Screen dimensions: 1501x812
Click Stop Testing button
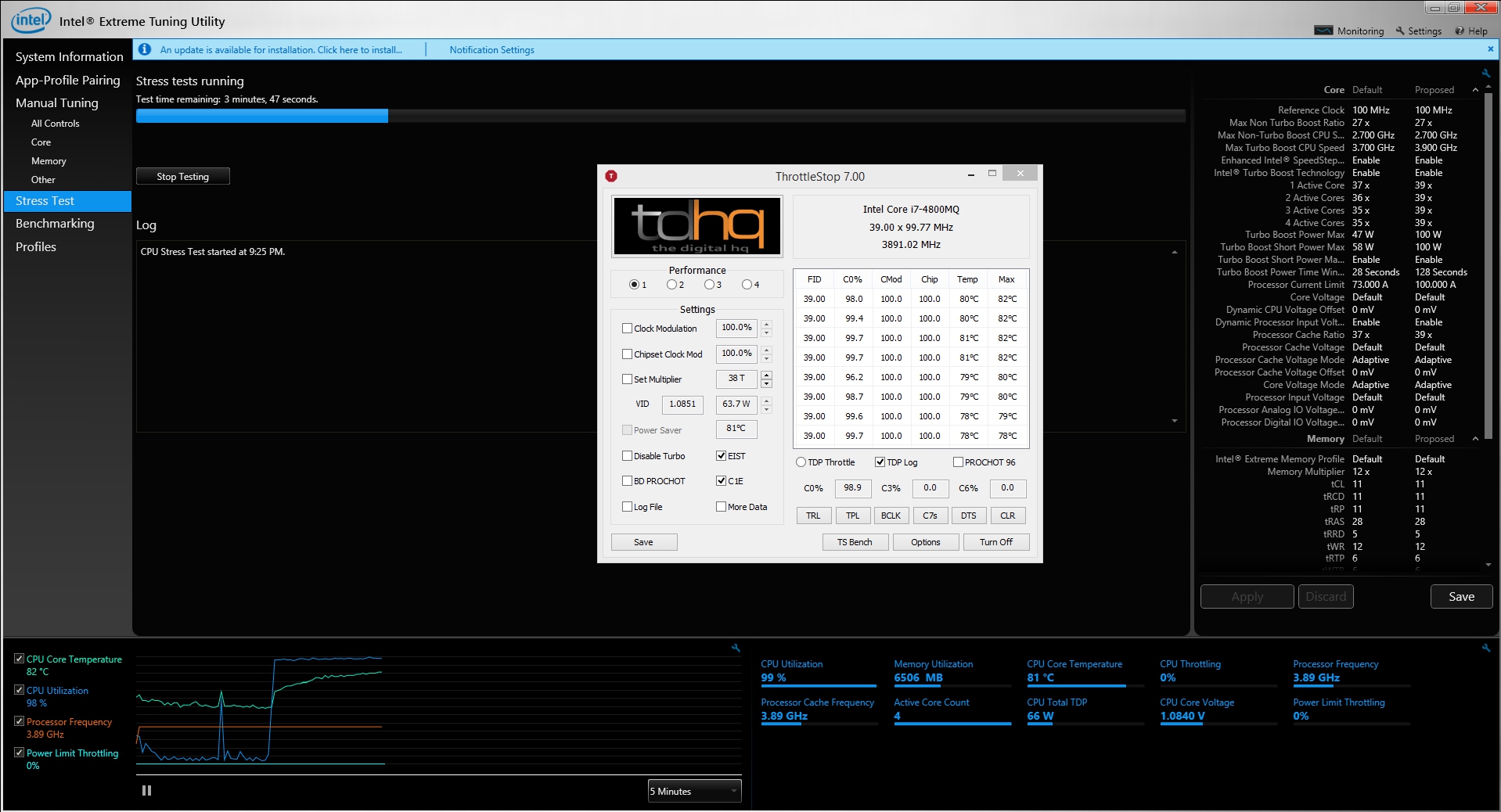tap(183, 176)
